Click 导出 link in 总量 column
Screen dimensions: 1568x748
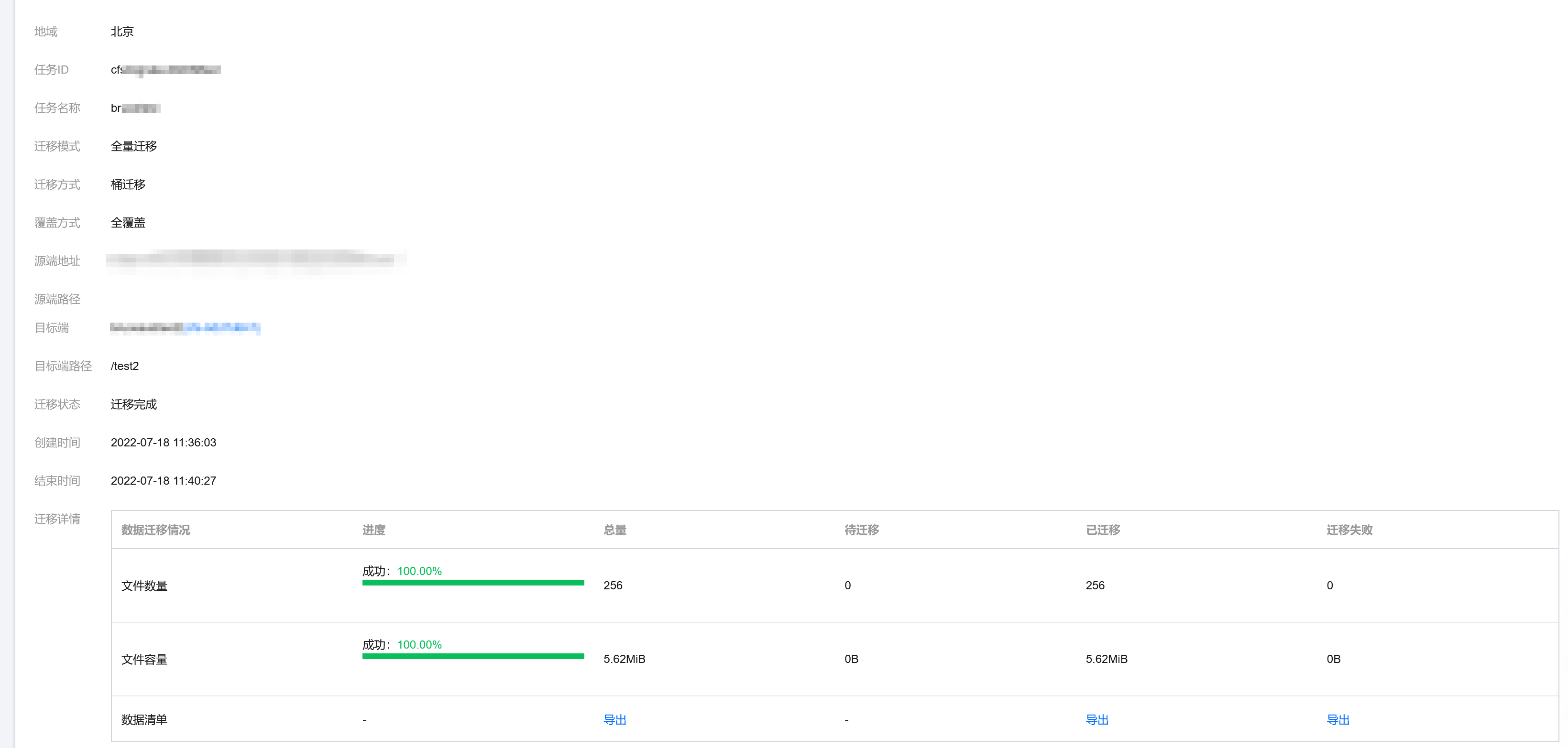pyautogui.click(x=614, y=719)
